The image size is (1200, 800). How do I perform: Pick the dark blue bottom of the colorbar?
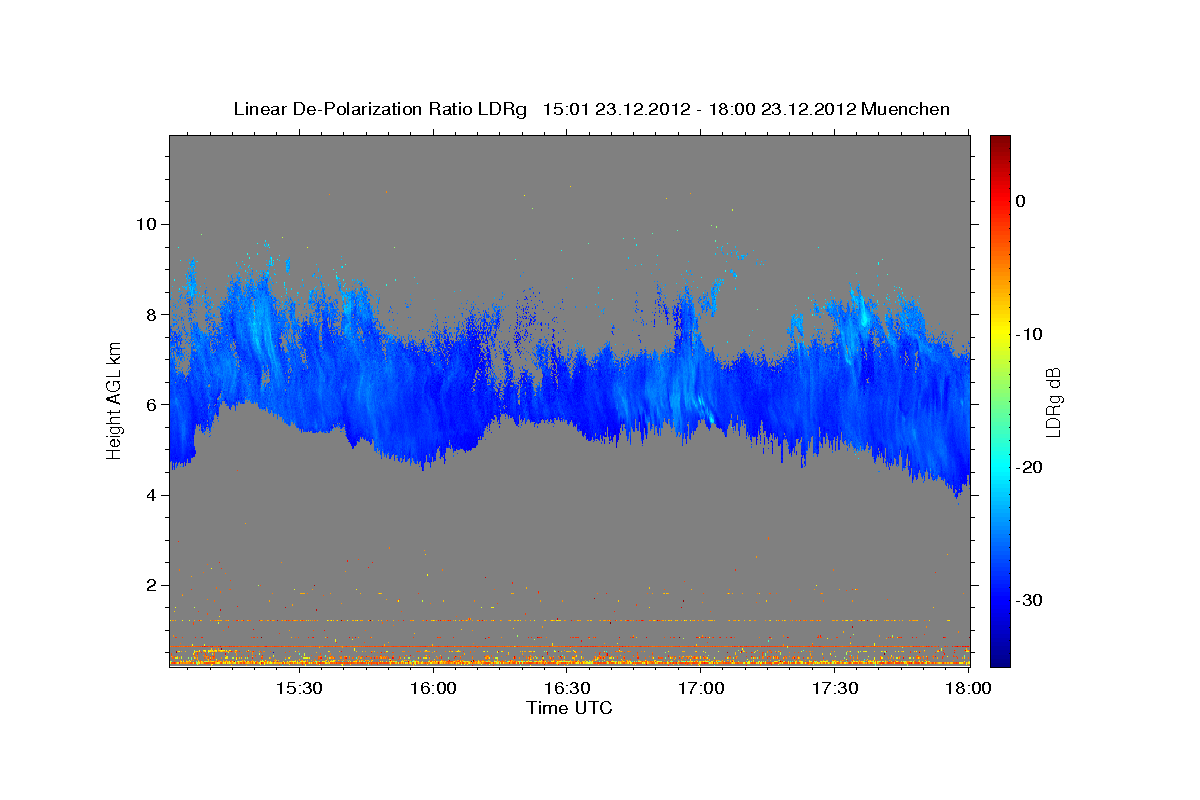(x=1000, y=659)
